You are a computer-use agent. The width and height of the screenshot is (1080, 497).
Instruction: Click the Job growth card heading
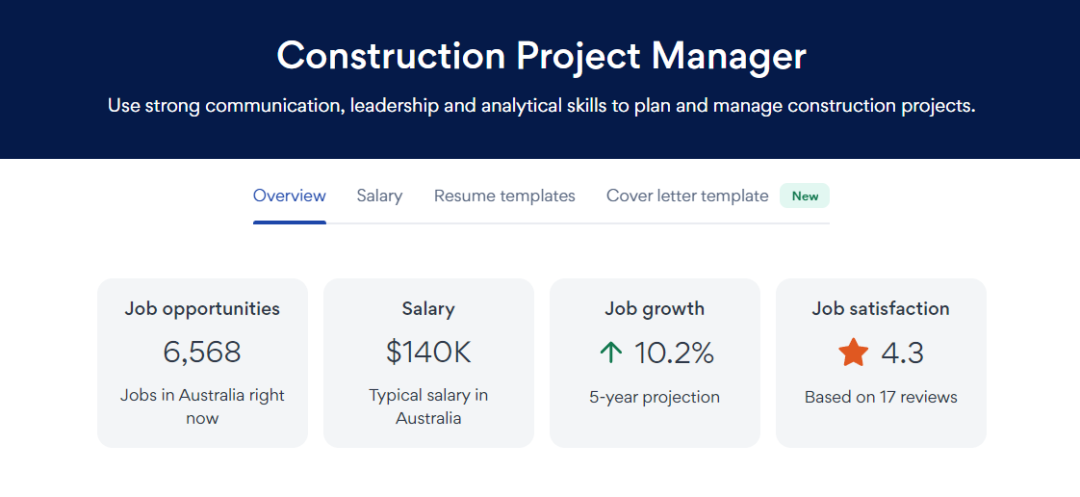(x=655, y=309)
